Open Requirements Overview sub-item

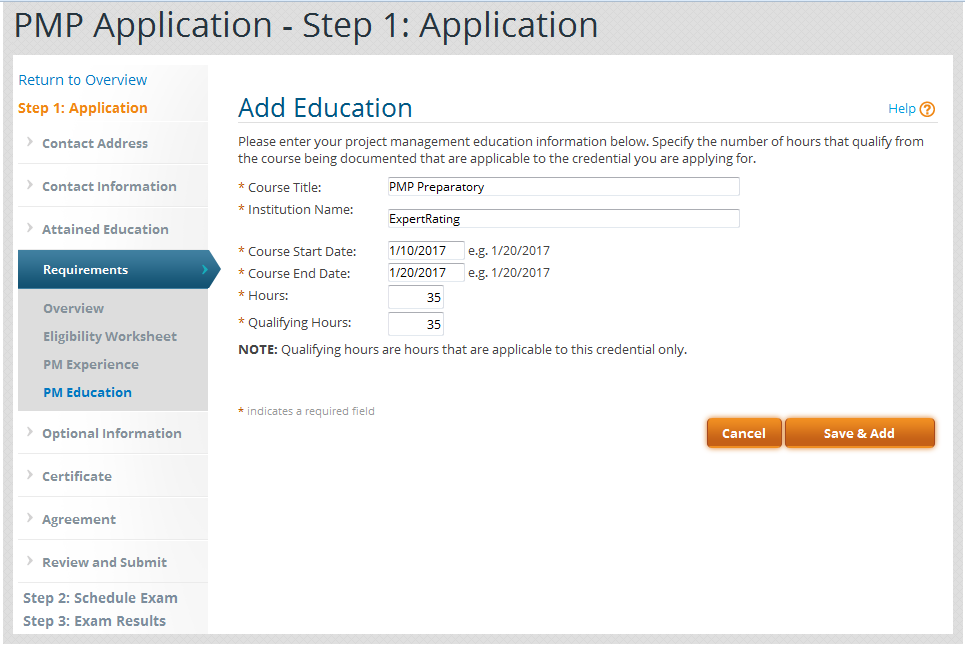coord(73,309)
